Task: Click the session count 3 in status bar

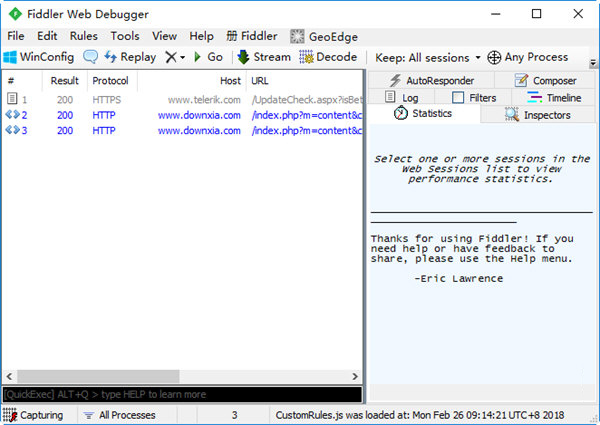Action: [234, 415]
